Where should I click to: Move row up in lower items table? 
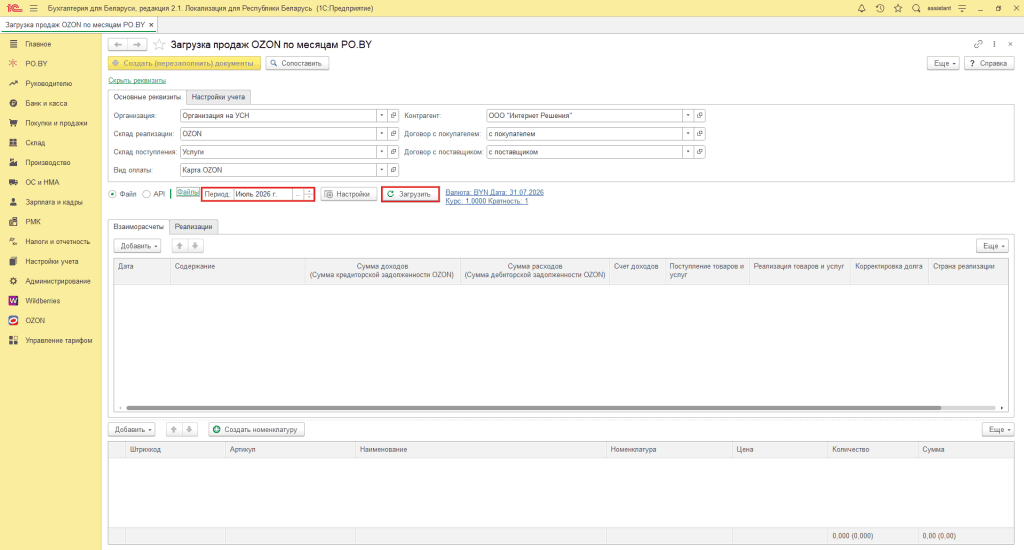tap(174, 430)
